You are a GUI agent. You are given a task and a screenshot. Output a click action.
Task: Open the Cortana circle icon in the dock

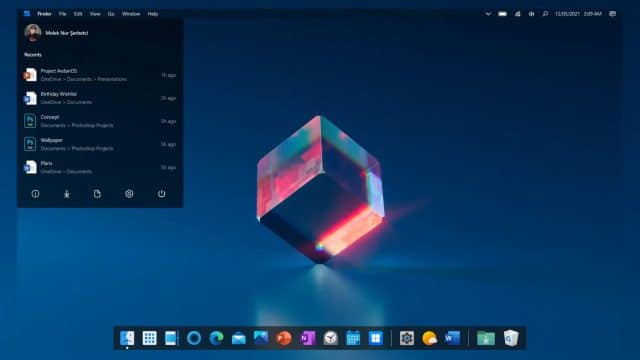(x=194, y=338)
